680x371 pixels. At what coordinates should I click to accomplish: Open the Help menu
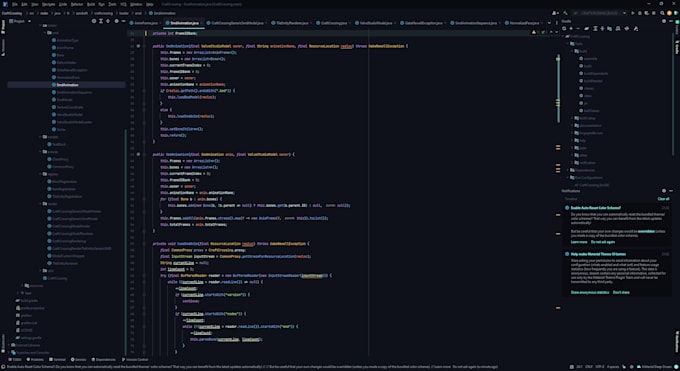(x=150, y=4)
